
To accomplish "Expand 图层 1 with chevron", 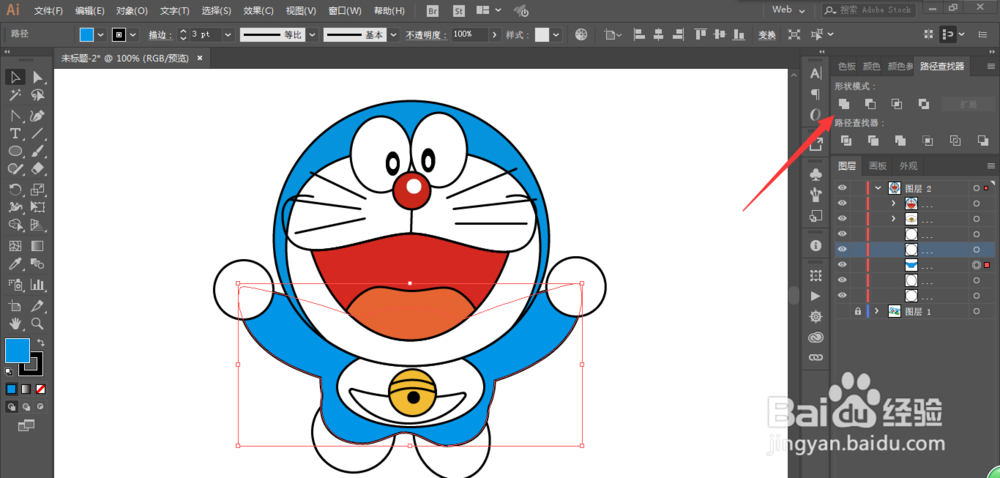I will pos(878,311).
